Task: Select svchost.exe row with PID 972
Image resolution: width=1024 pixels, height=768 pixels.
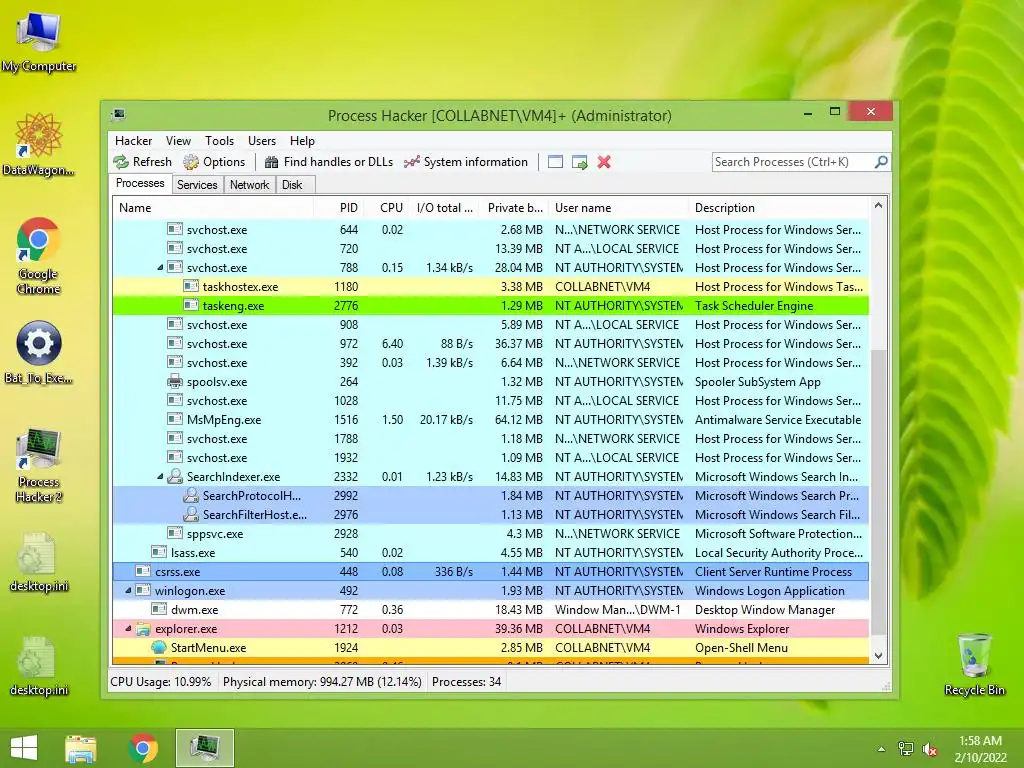Action: [490, 344]
